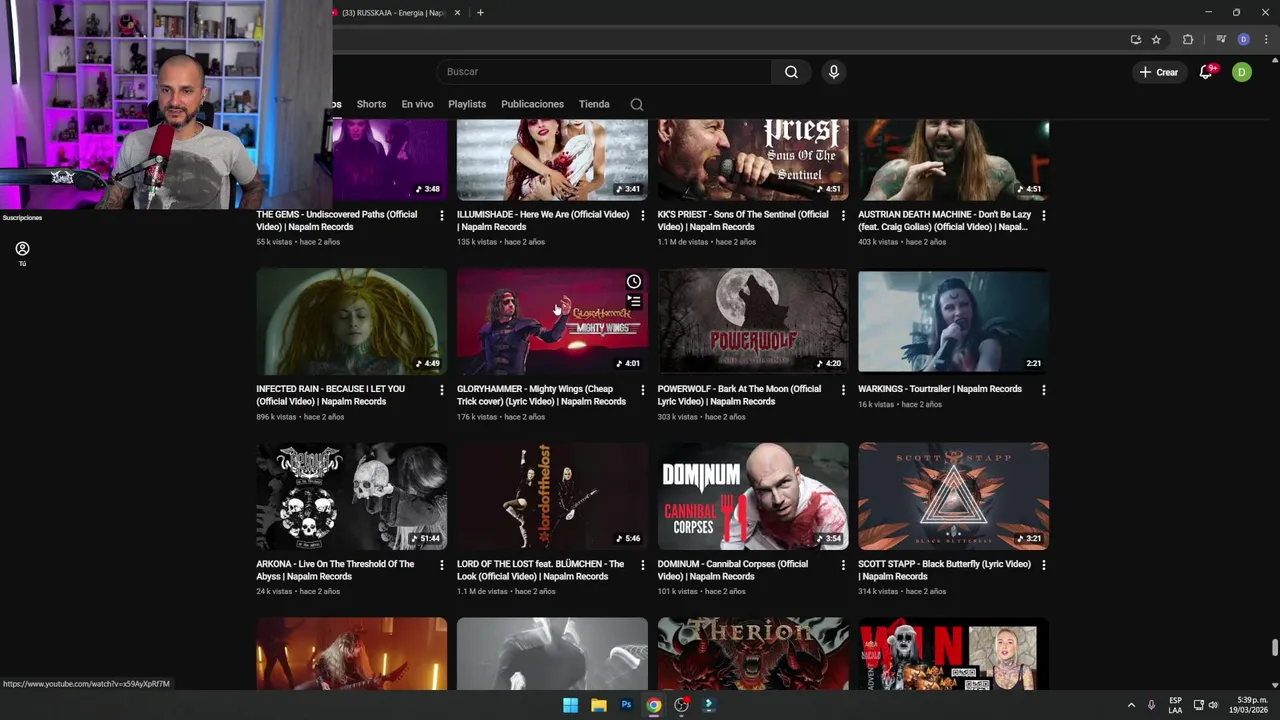Open ARKONA live video thumbnail
This screenshot has width=1280, height=720.
351,496
